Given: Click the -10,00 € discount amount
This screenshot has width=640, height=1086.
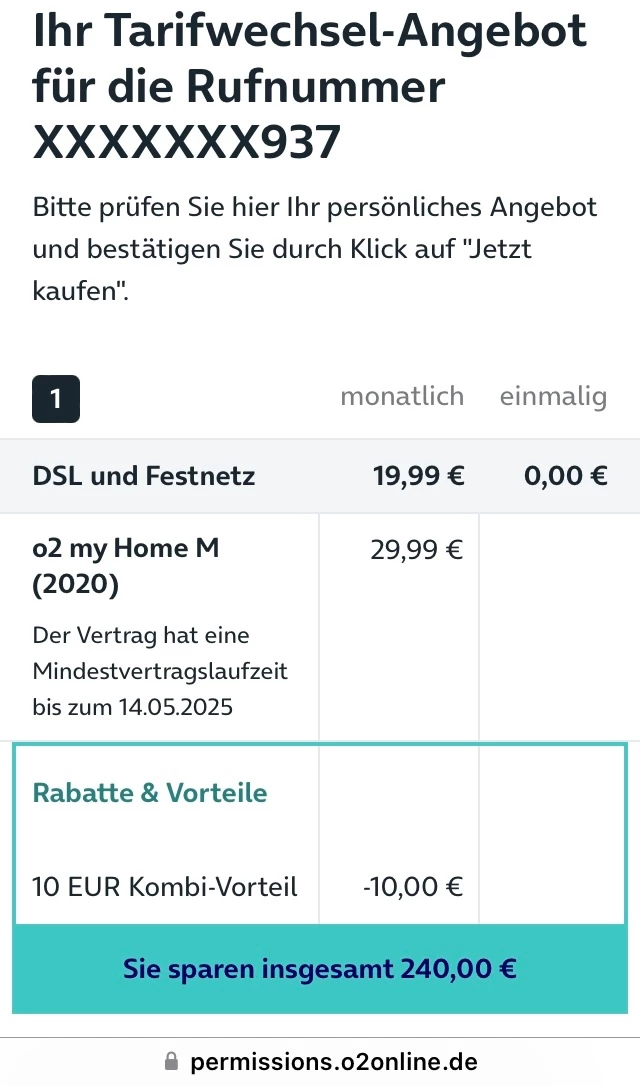Looking at the screenshot, I should pos(412,886).
